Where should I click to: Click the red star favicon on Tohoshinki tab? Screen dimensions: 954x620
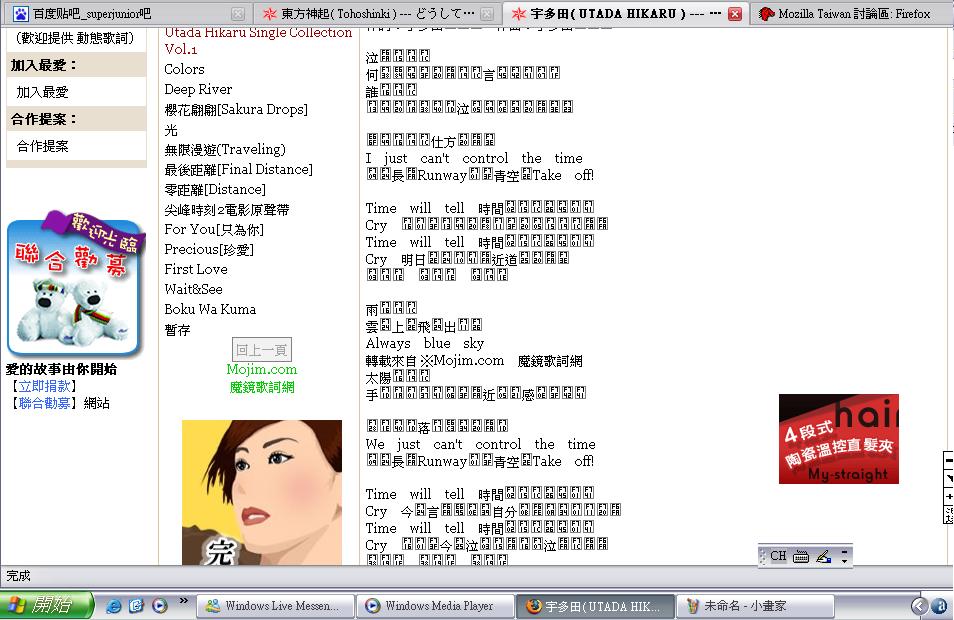[x=270, y=13]
